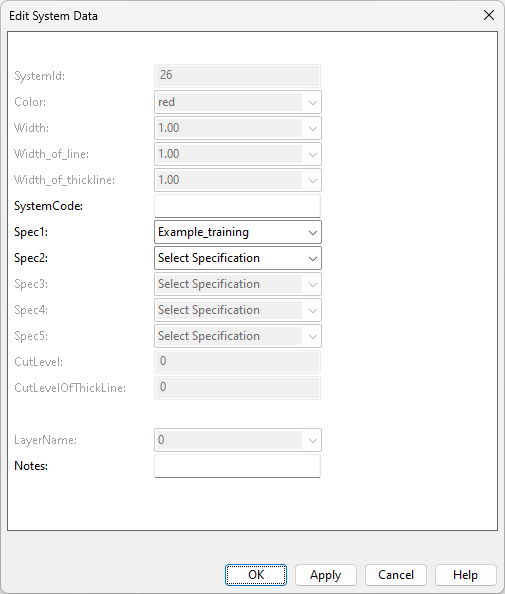The width and height of the screenshot is (505, 594).
Task: Close the Edit System Data window
Action: tap(489, 16)
